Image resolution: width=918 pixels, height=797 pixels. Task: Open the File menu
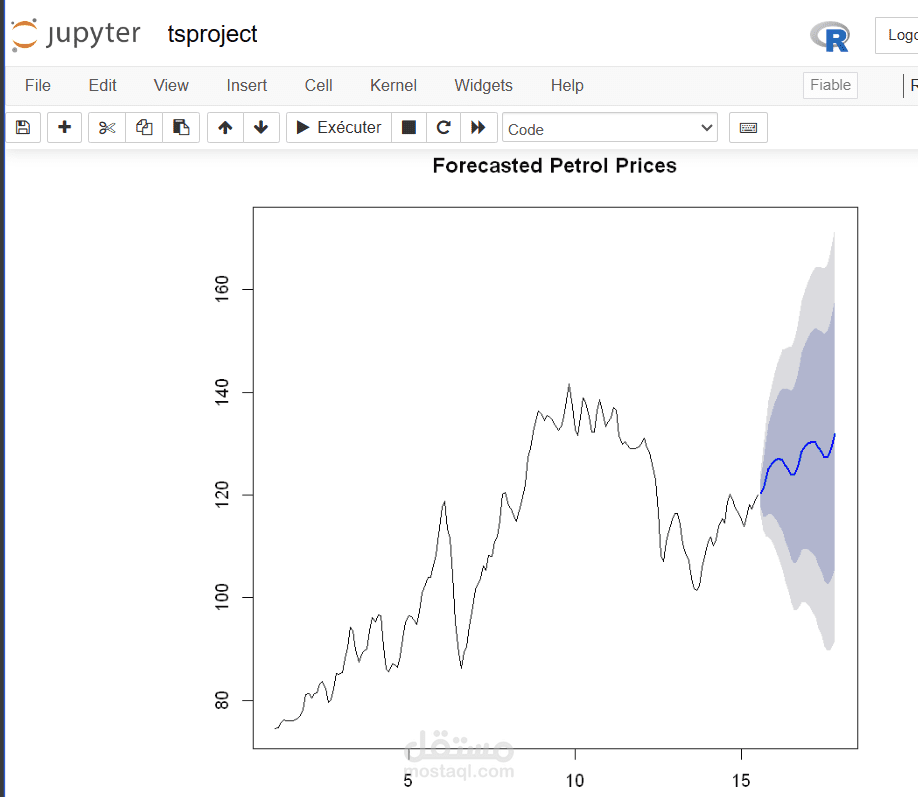coord(38,86)
